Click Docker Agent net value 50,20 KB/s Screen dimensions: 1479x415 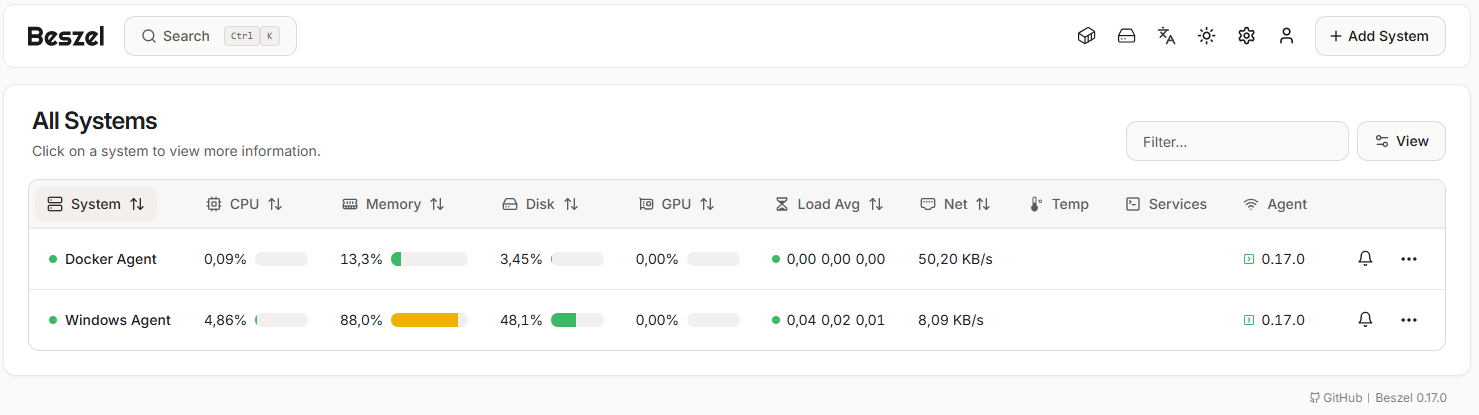[x=955, y=259]
